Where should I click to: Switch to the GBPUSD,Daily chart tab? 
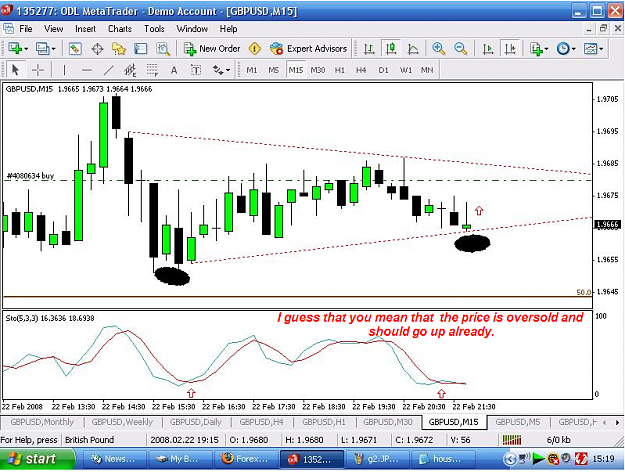[196, 422]
